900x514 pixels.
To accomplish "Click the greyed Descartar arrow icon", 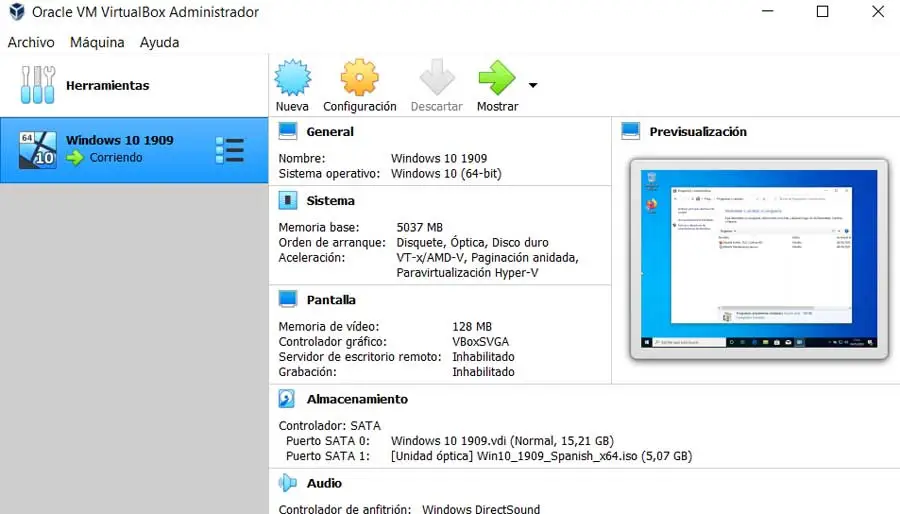I will [437, 77].
